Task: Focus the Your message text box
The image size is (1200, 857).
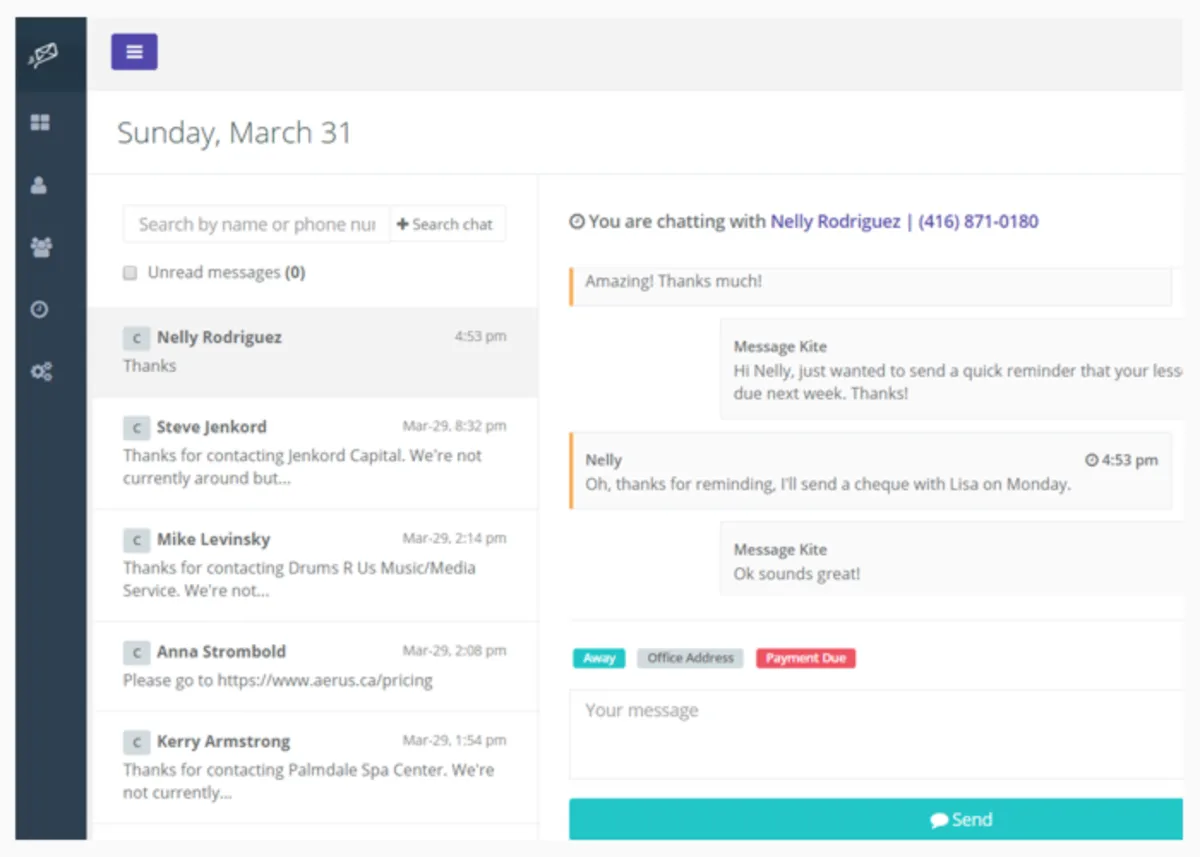Action: 875,734
